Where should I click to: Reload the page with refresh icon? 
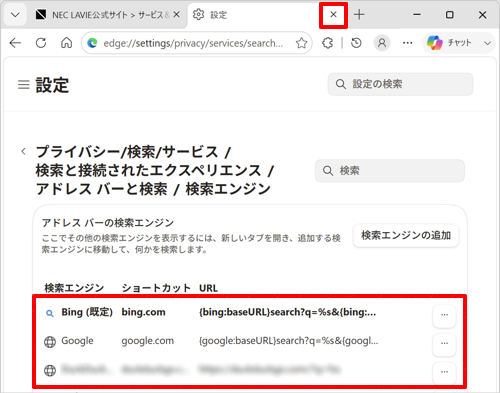[41, 43]
